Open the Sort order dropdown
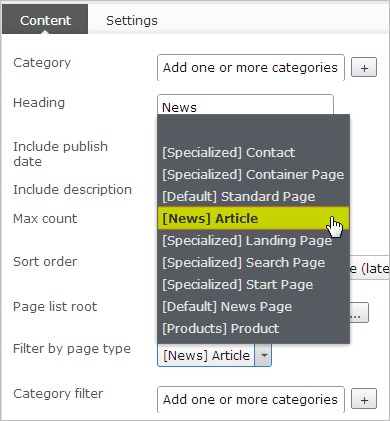This screenshot has height=421, width=390. click(369, 268)
